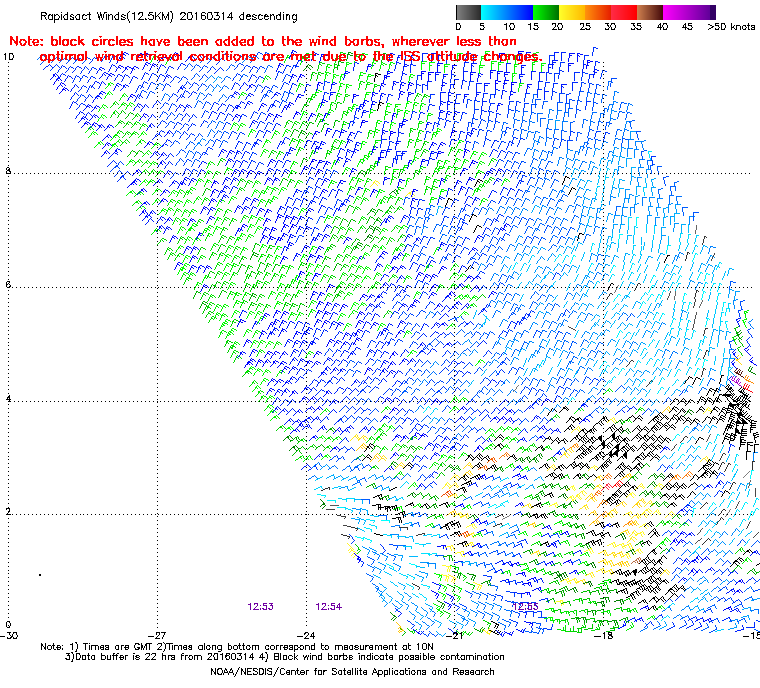Click the red 30-35 knots legend color

(x=624, y=12)
